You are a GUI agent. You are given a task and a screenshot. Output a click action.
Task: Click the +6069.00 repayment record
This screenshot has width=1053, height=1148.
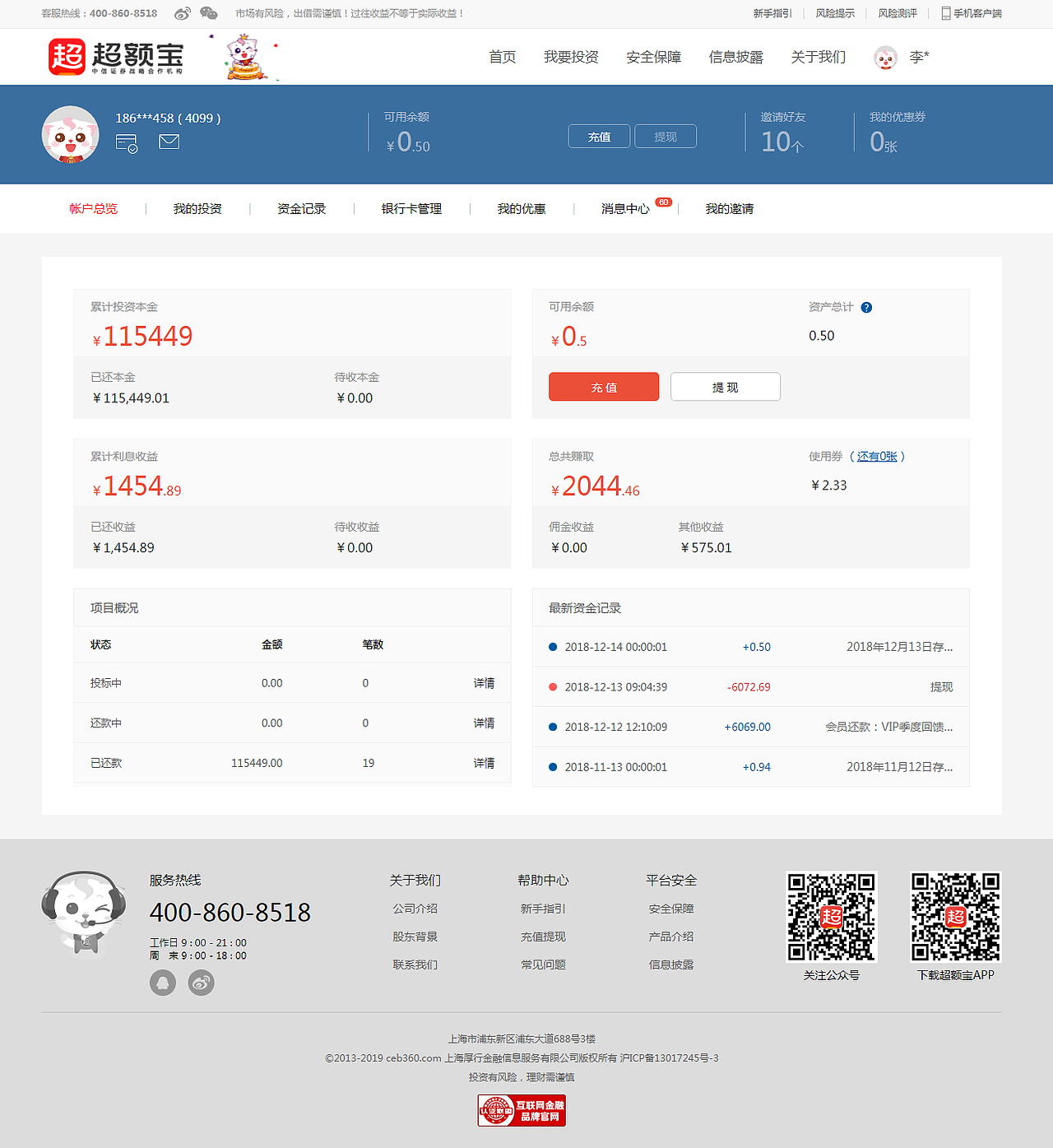(751, 727)
